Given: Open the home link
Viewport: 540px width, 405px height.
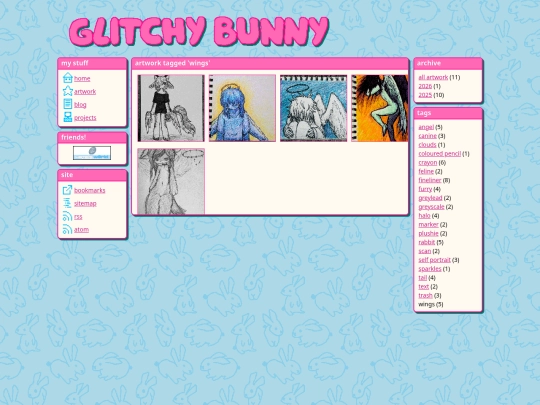Looking at the screenshot, I should point(82,79).
